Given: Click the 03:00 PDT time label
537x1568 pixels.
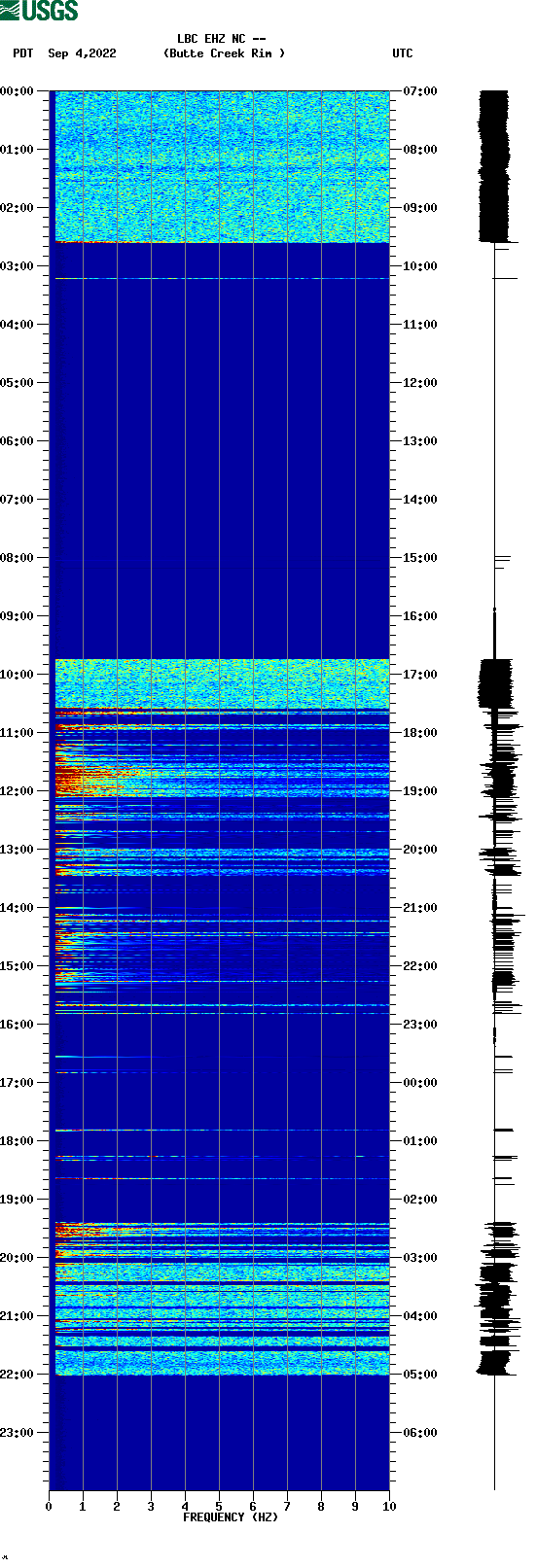Looking at the screenshot, I should coord(18,266).
